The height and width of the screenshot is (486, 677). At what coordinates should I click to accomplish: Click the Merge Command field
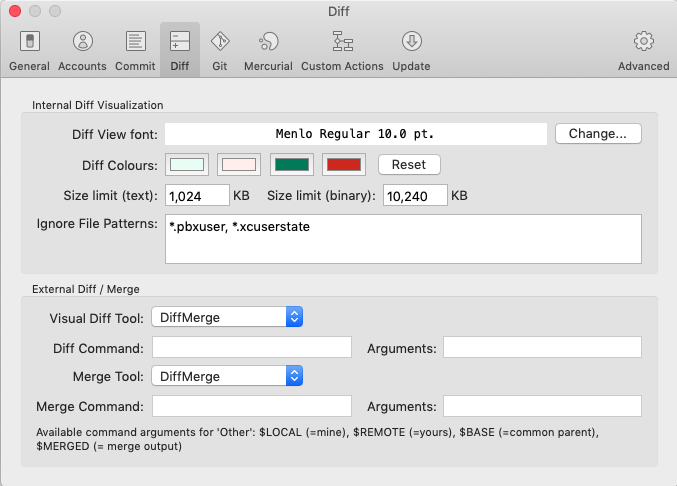coord(252,406)
